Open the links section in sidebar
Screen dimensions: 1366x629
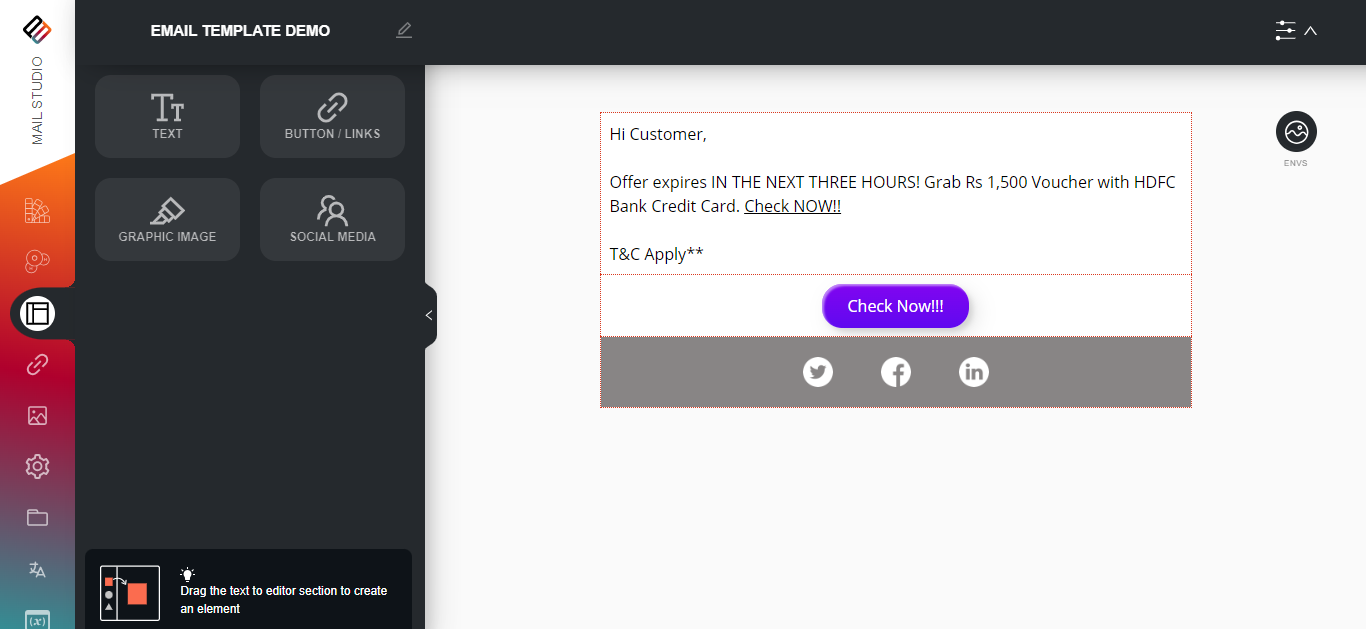click(x=37, y=365)
